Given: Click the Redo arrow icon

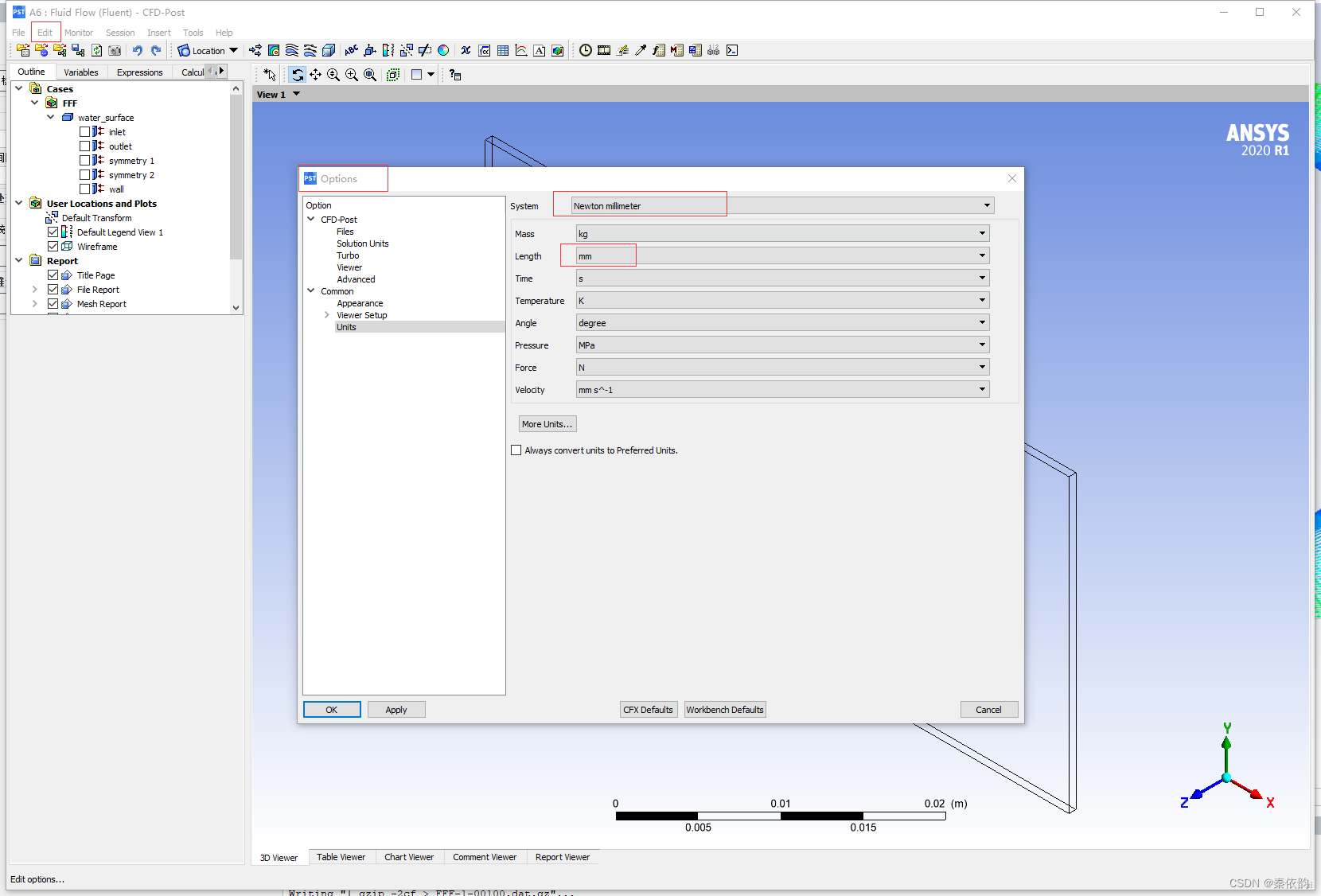Looking at the screenshot, I should tap(156, 50).
